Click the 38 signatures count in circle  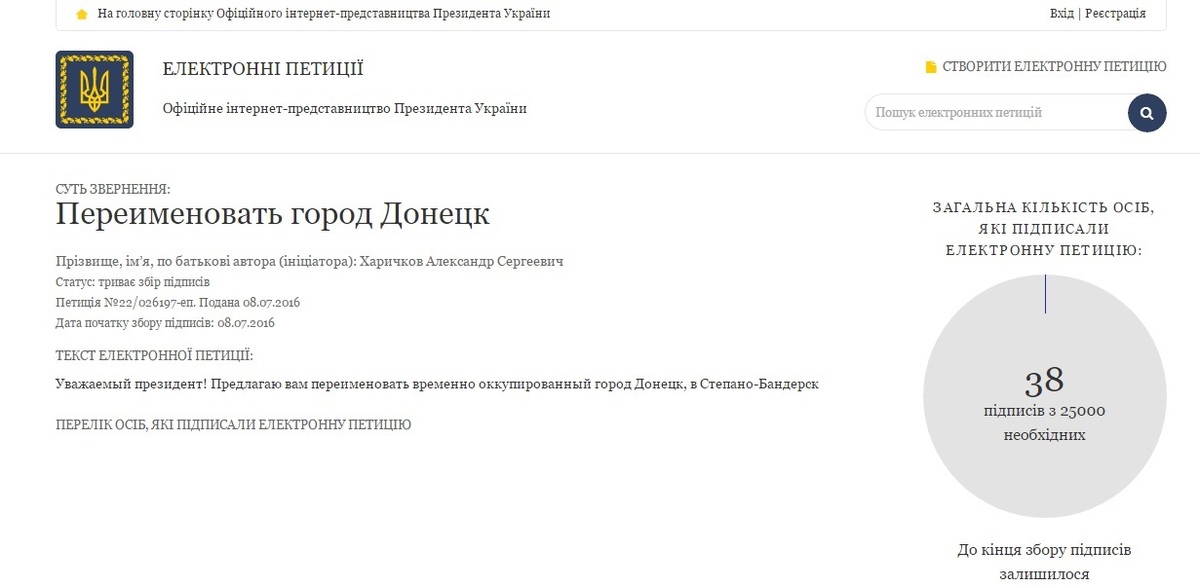click(1044, 381)
